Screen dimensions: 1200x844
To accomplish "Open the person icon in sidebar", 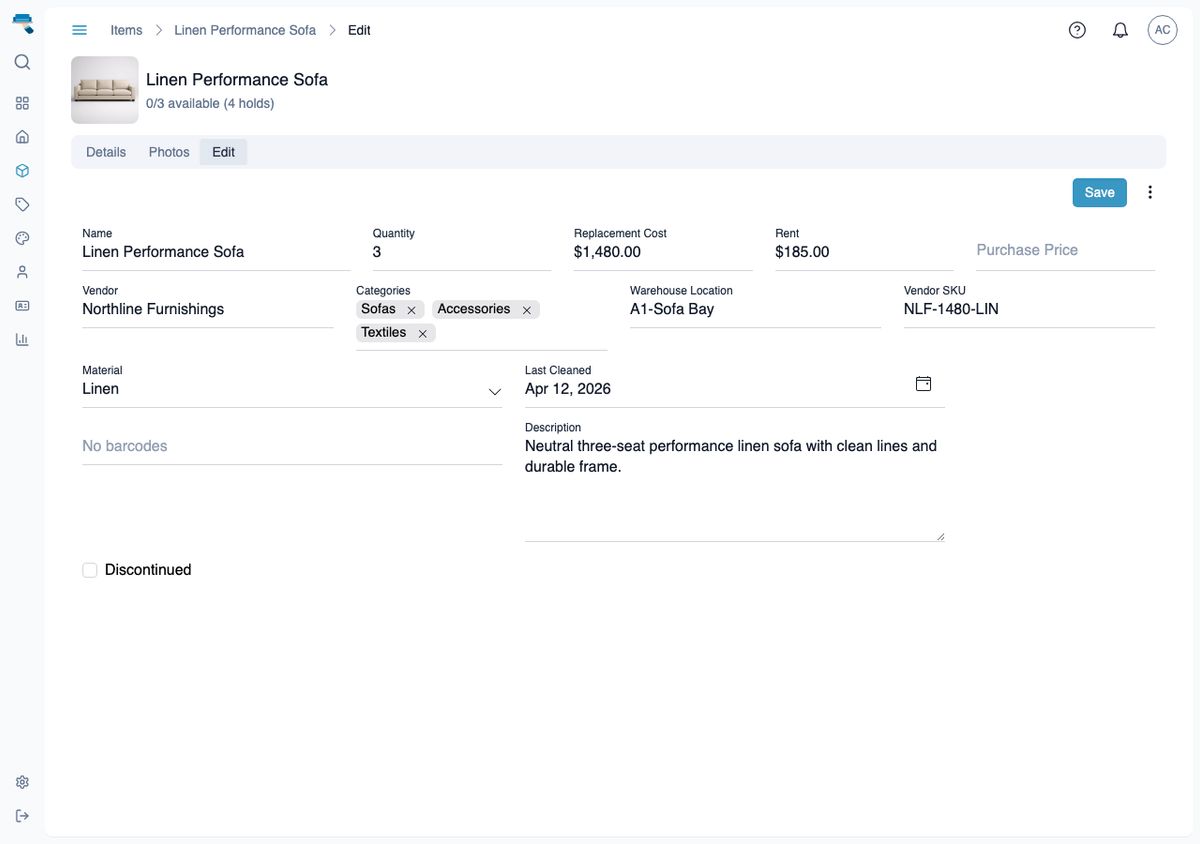I will 22,272.
